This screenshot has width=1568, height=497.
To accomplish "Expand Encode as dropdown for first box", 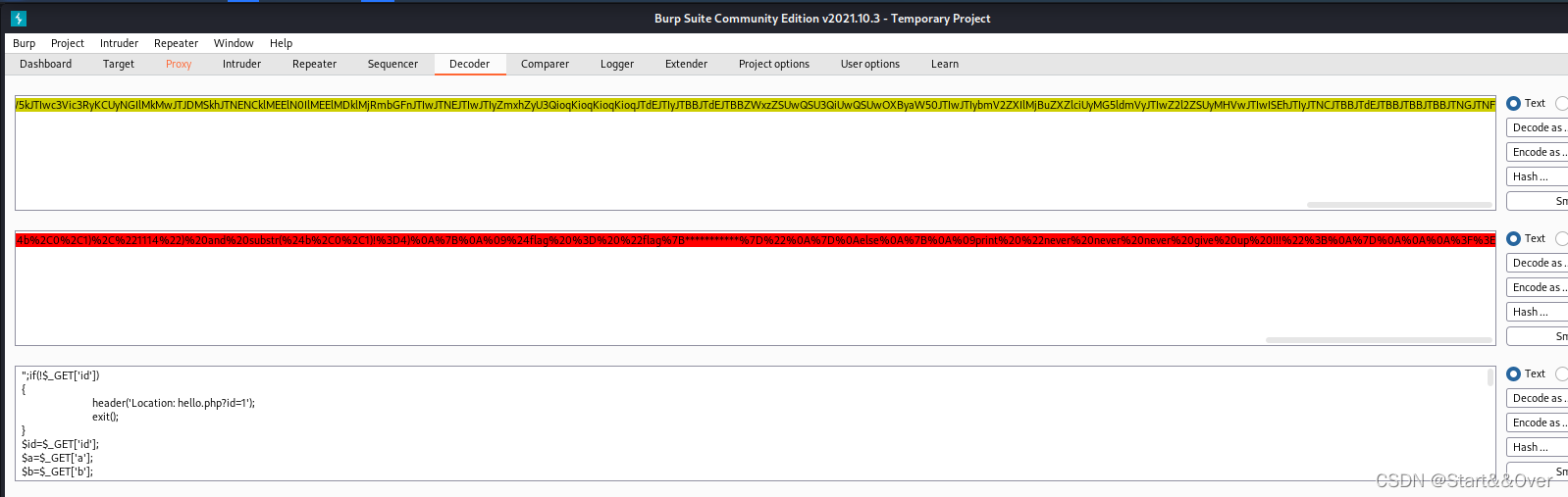I will 1538,152.
